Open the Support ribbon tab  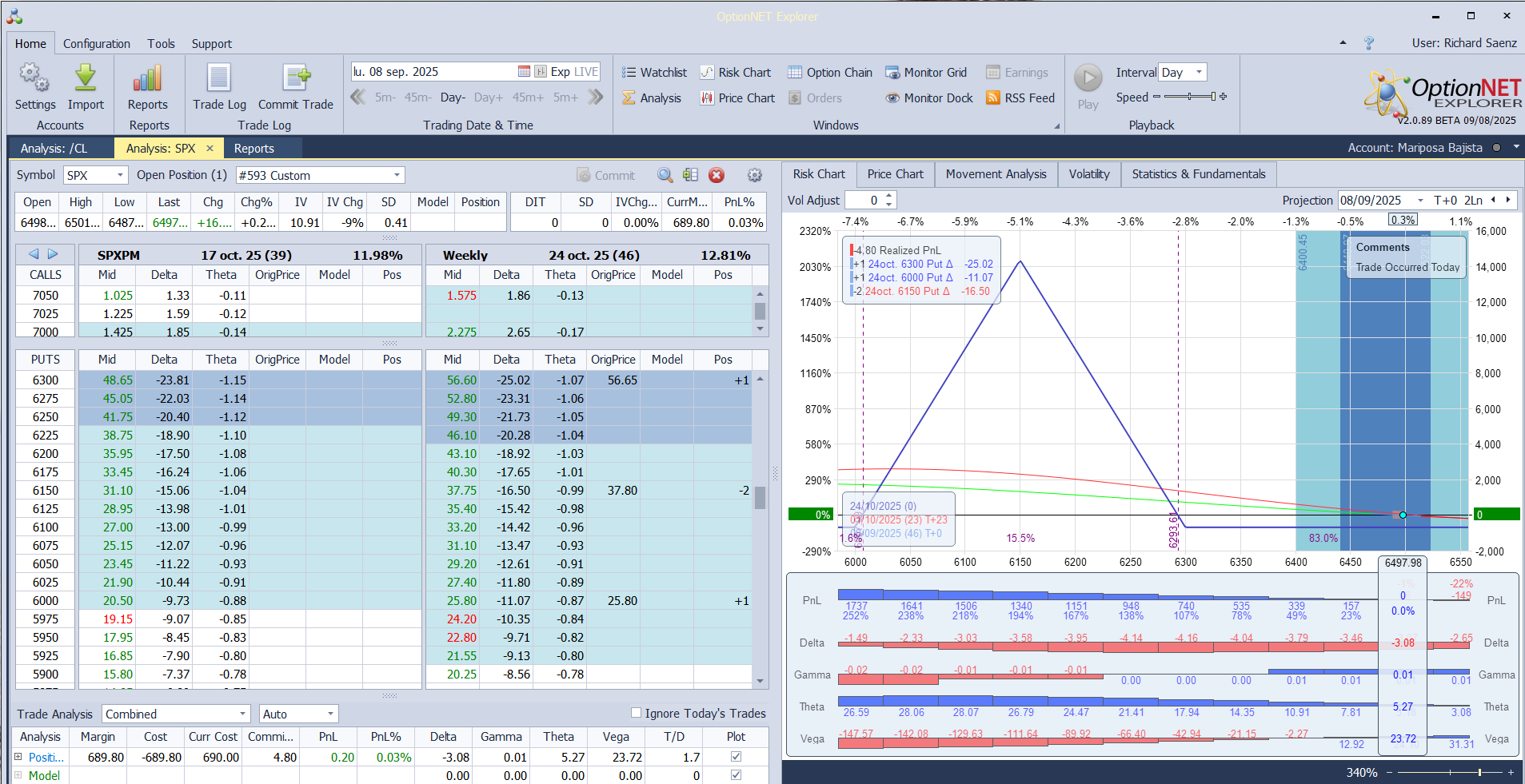(x=212, y=44)
